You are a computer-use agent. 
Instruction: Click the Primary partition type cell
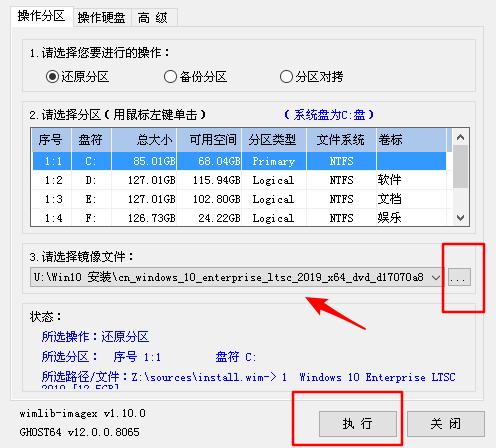(x=274, y=161)
